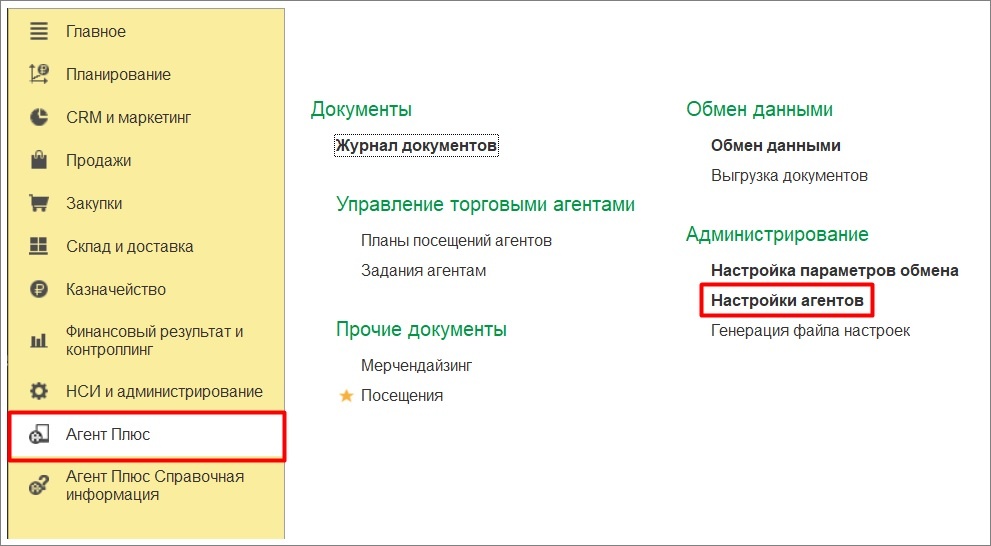This screenshot has width=991, height=546.
Task: Open Настройка параметров обмена
Action: (x=835, y=270)
